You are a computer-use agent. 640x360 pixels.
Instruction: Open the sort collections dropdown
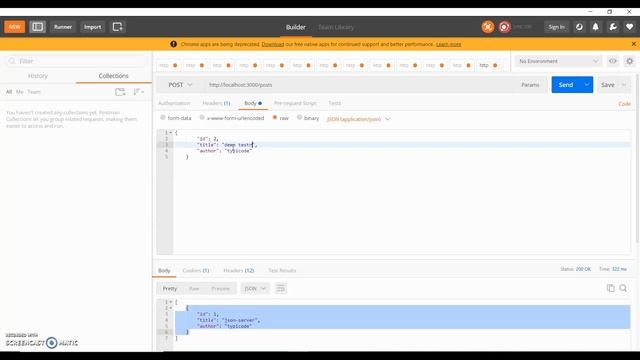(x=138, y=92)
